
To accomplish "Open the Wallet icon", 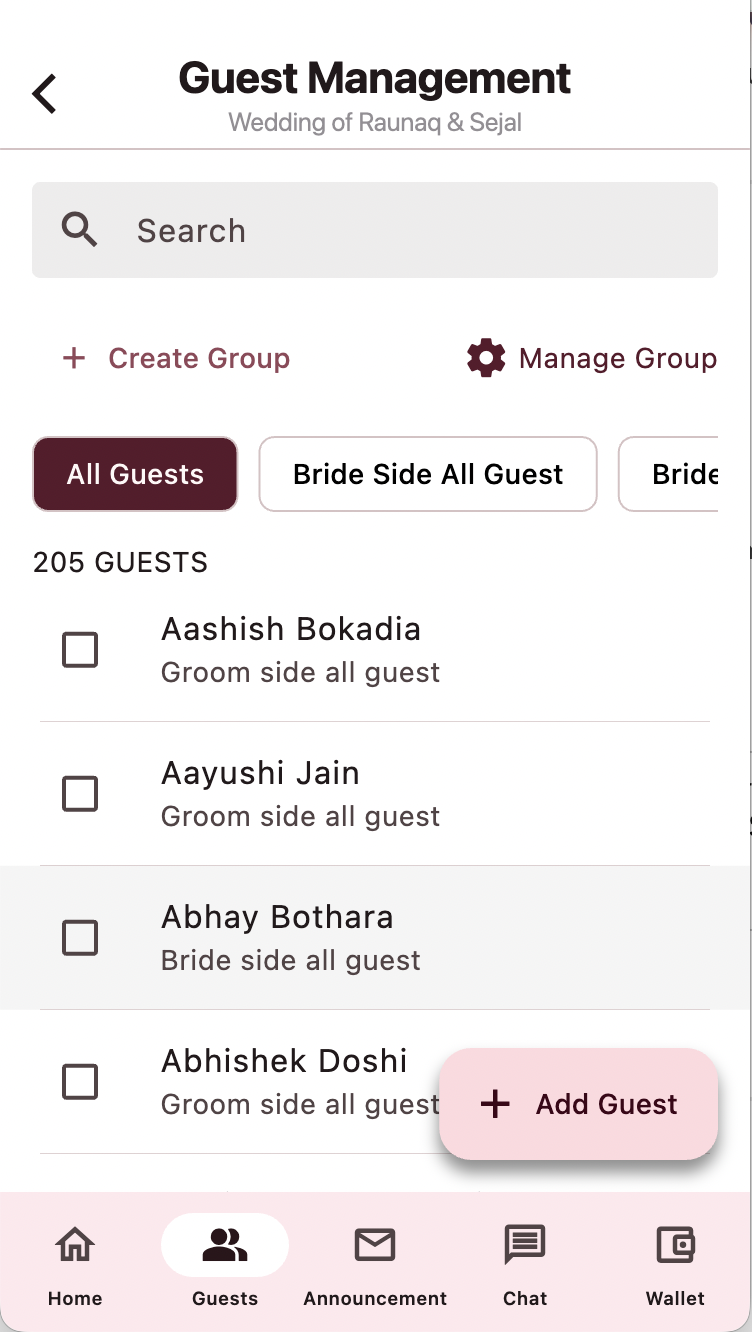I will tap(675, 1245).
